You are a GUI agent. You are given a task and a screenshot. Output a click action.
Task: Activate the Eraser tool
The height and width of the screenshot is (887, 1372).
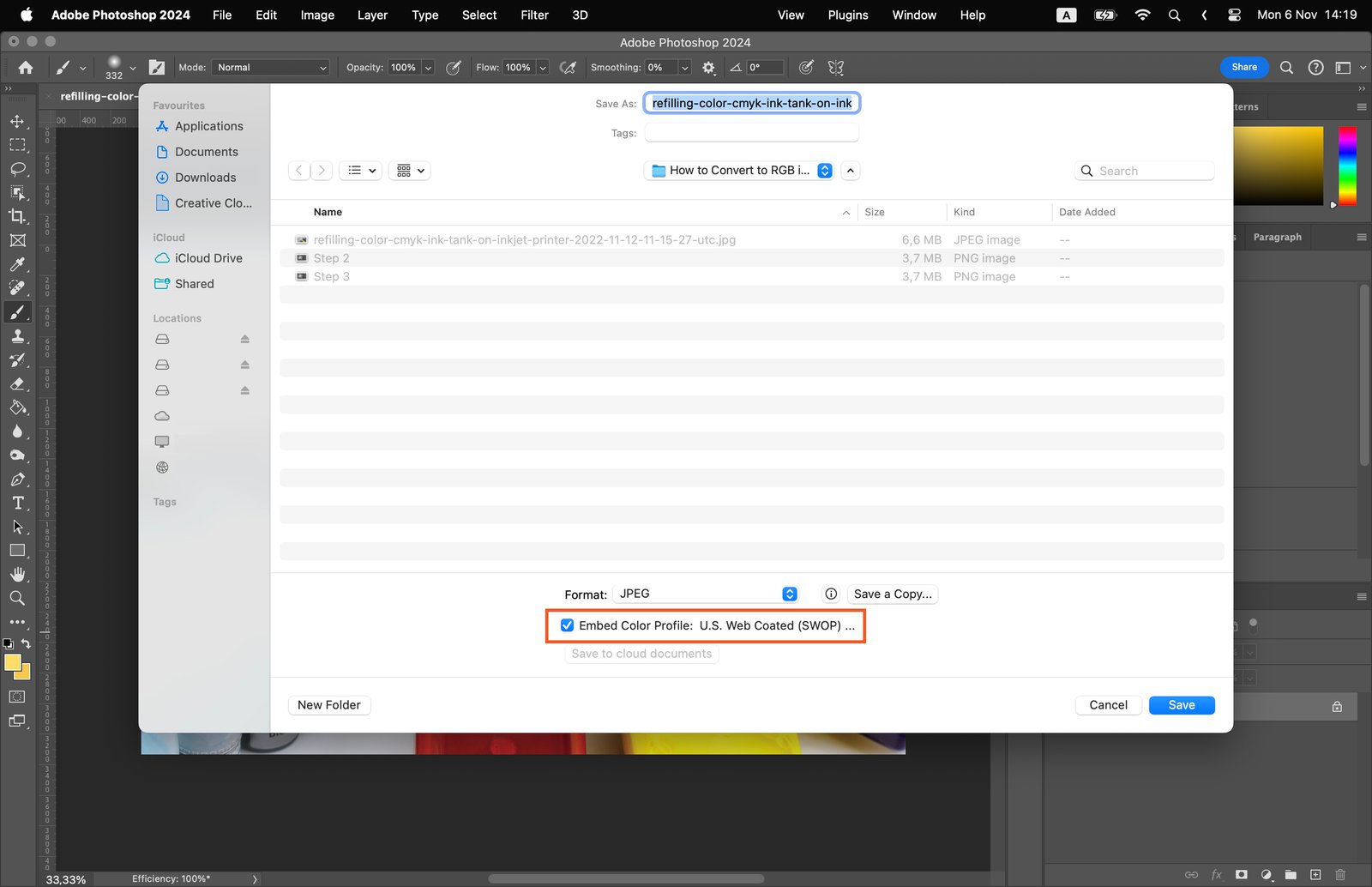coord(17,384)
